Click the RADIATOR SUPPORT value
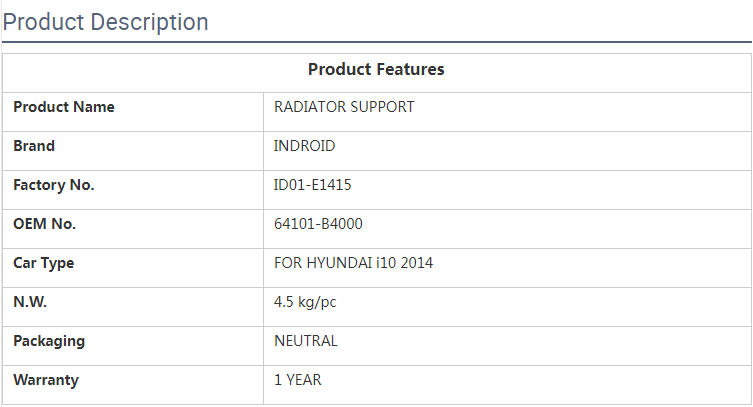Viewport: 753px width, 407px height. point(344,107)
